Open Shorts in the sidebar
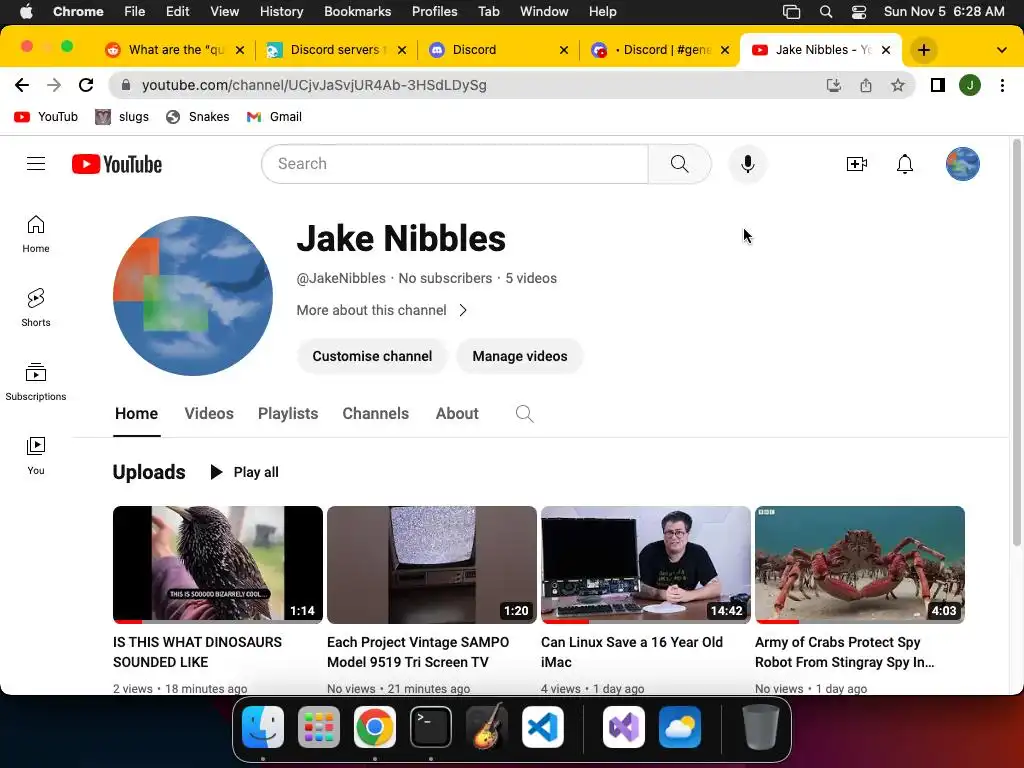 click(36, 308)
